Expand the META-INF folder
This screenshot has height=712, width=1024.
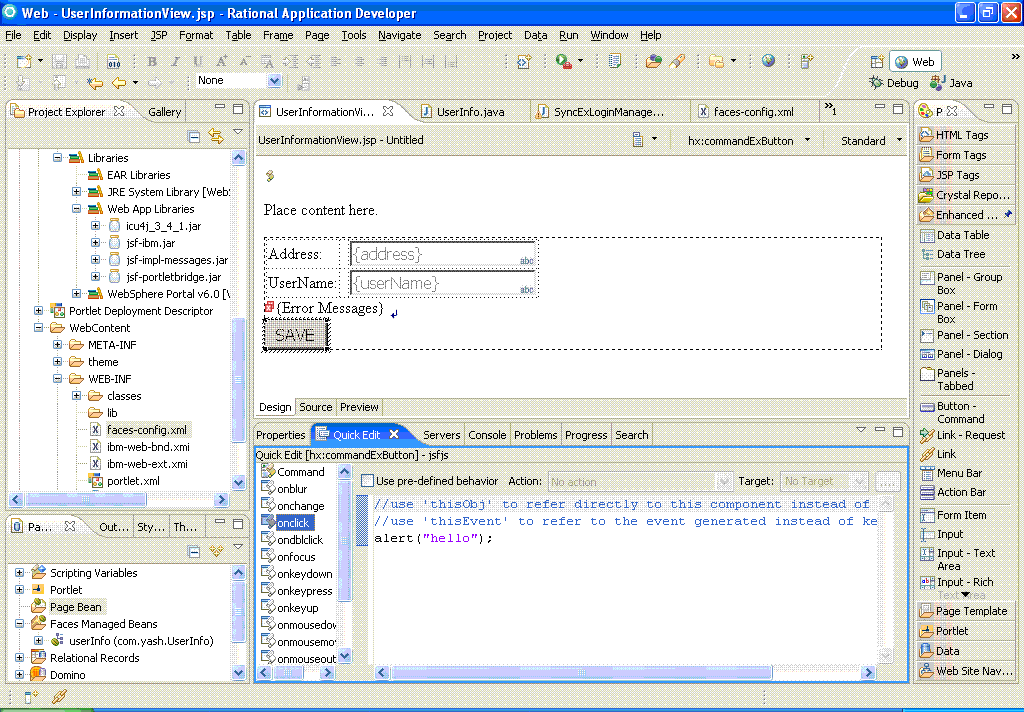pyautogui.click(x=57, y=344)
